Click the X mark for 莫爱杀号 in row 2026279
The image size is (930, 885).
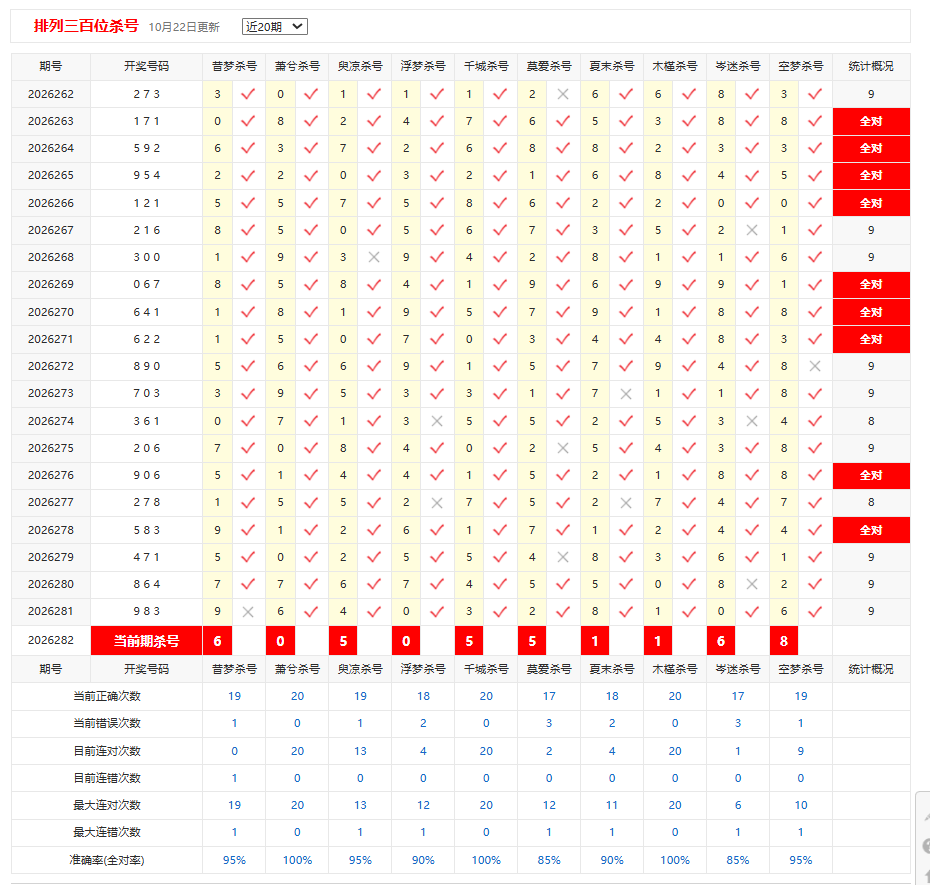pos(563,557)
